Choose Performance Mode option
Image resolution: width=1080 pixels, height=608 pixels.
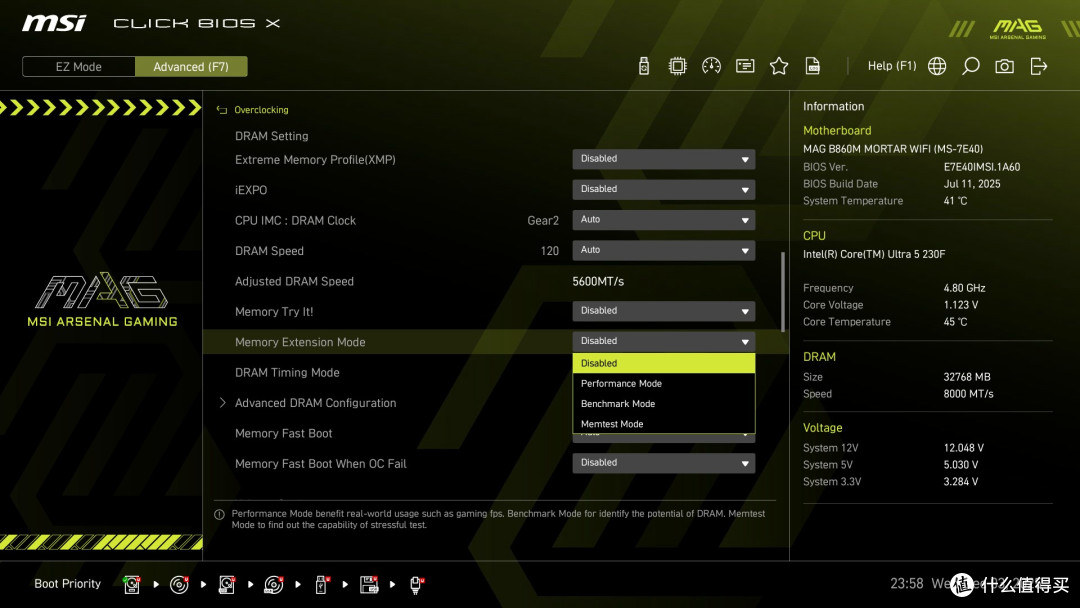click(663, 384)
